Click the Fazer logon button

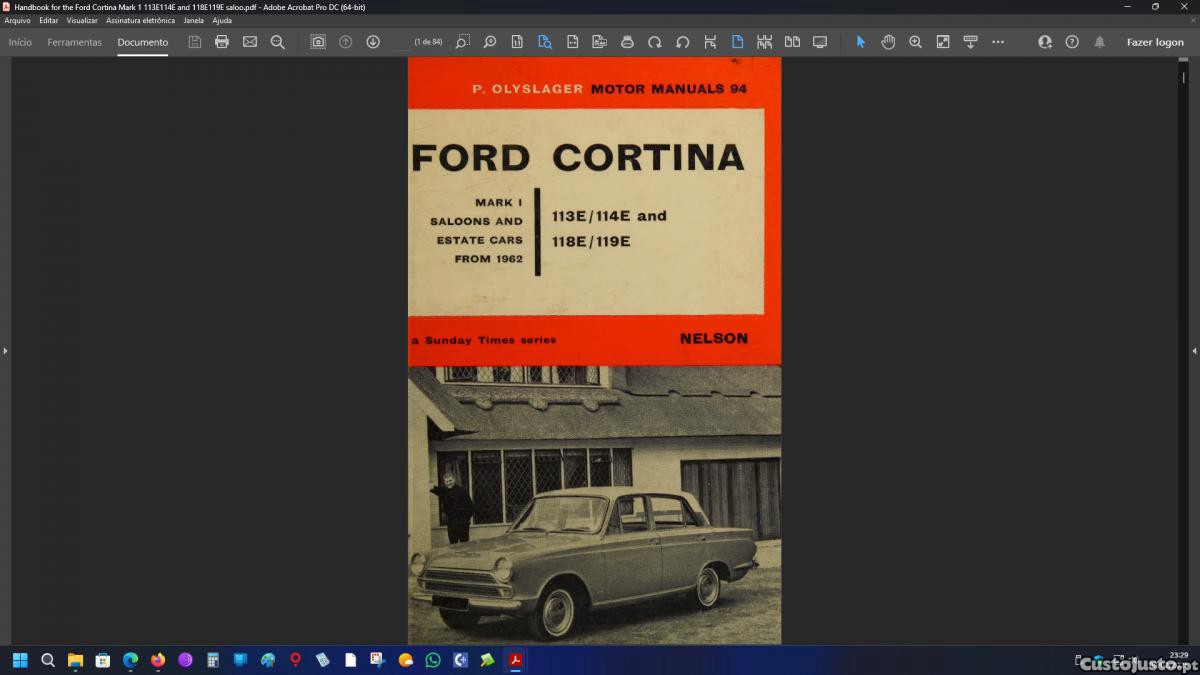[1155, 42]
